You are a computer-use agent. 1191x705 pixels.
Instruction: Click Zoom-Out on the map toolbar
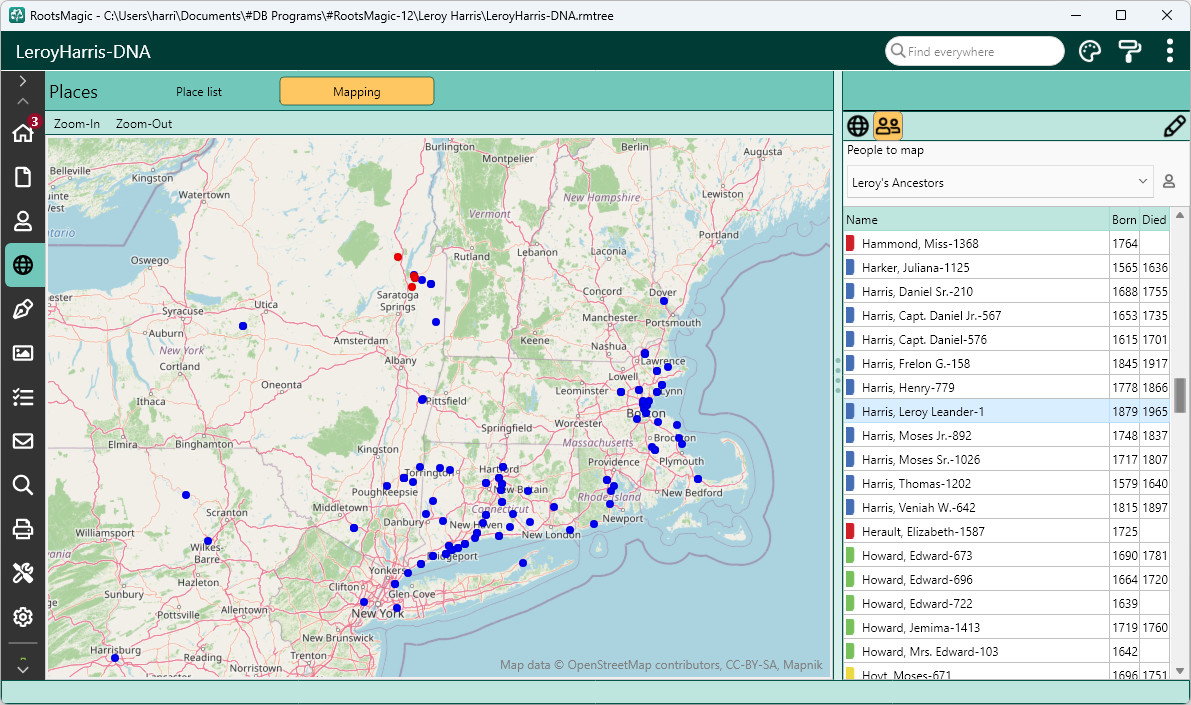[x=144, y=124]
